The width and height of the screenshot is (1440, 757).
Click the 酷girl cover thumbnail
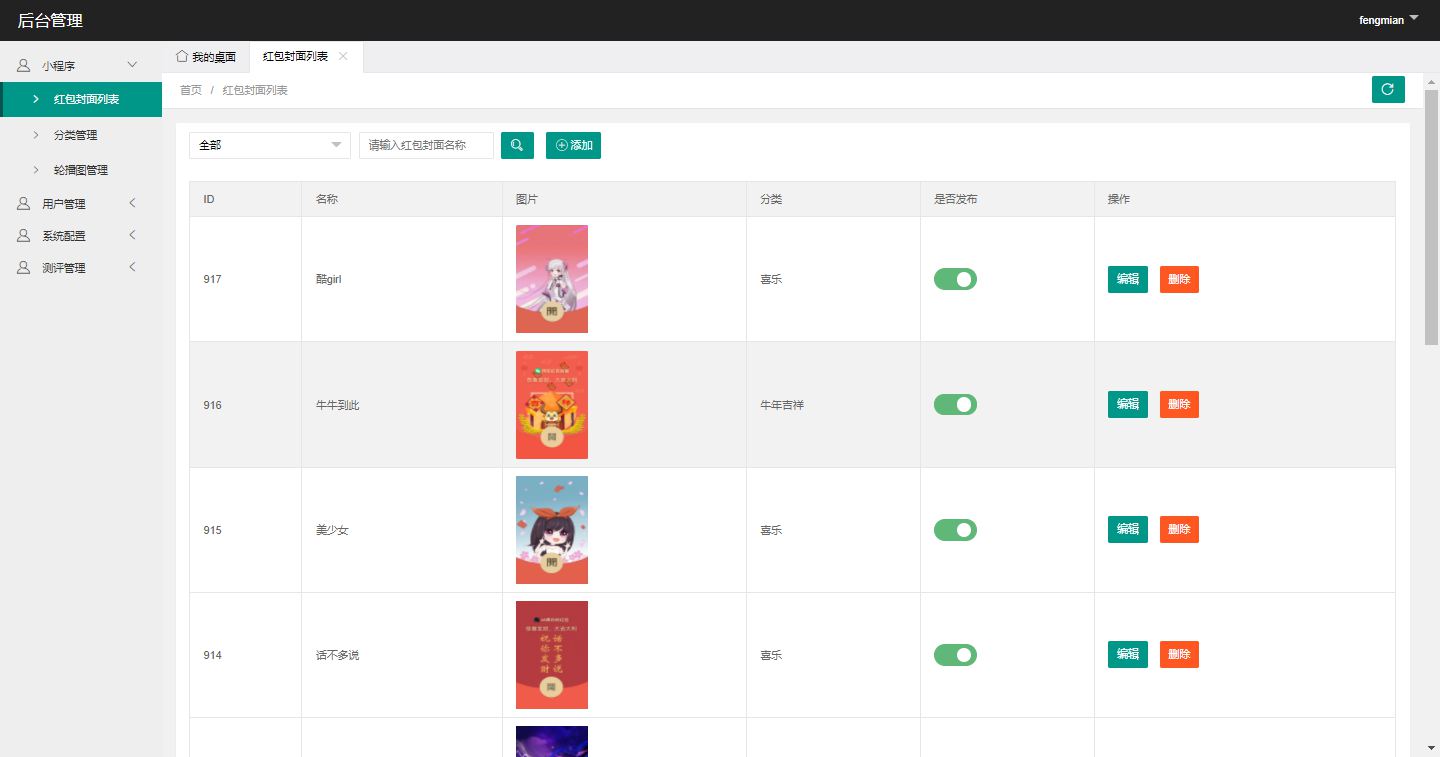point(551,279)
